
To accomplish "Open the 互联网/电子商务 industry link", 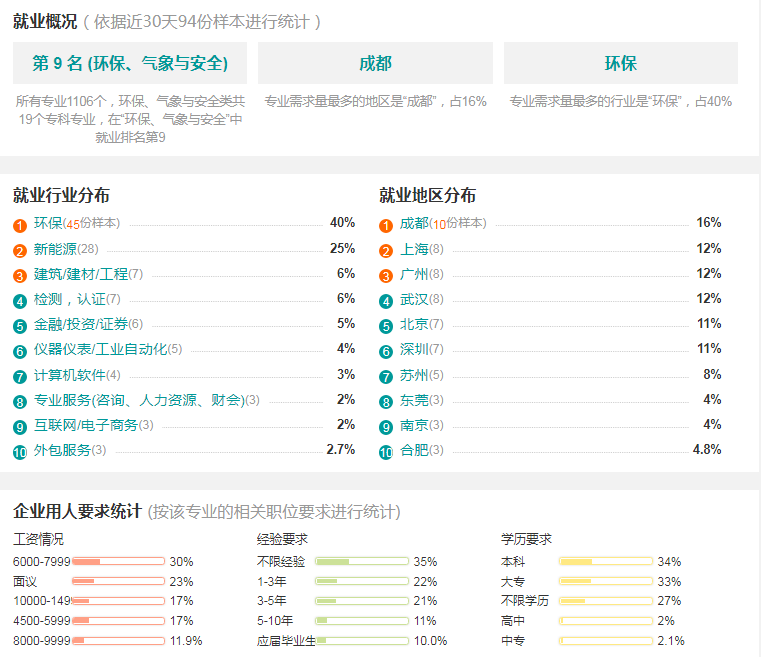I will pos(86,426).
